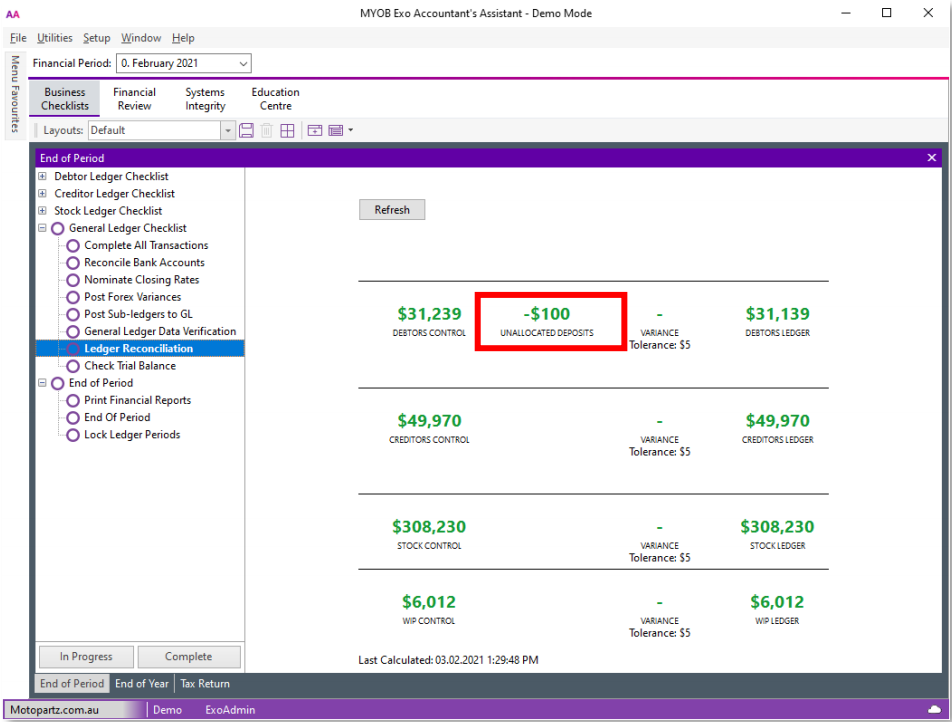952x722 pixels.
Task: Switch to Financial Review tab
Action: coord(134,99)
